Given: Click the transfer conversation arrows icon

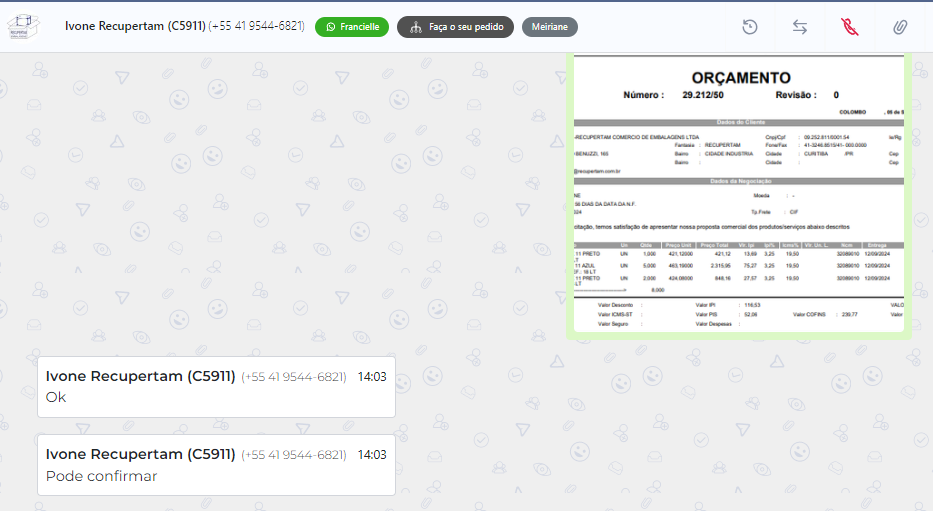Looking at the screenshot, I should (x=800, y=27).
